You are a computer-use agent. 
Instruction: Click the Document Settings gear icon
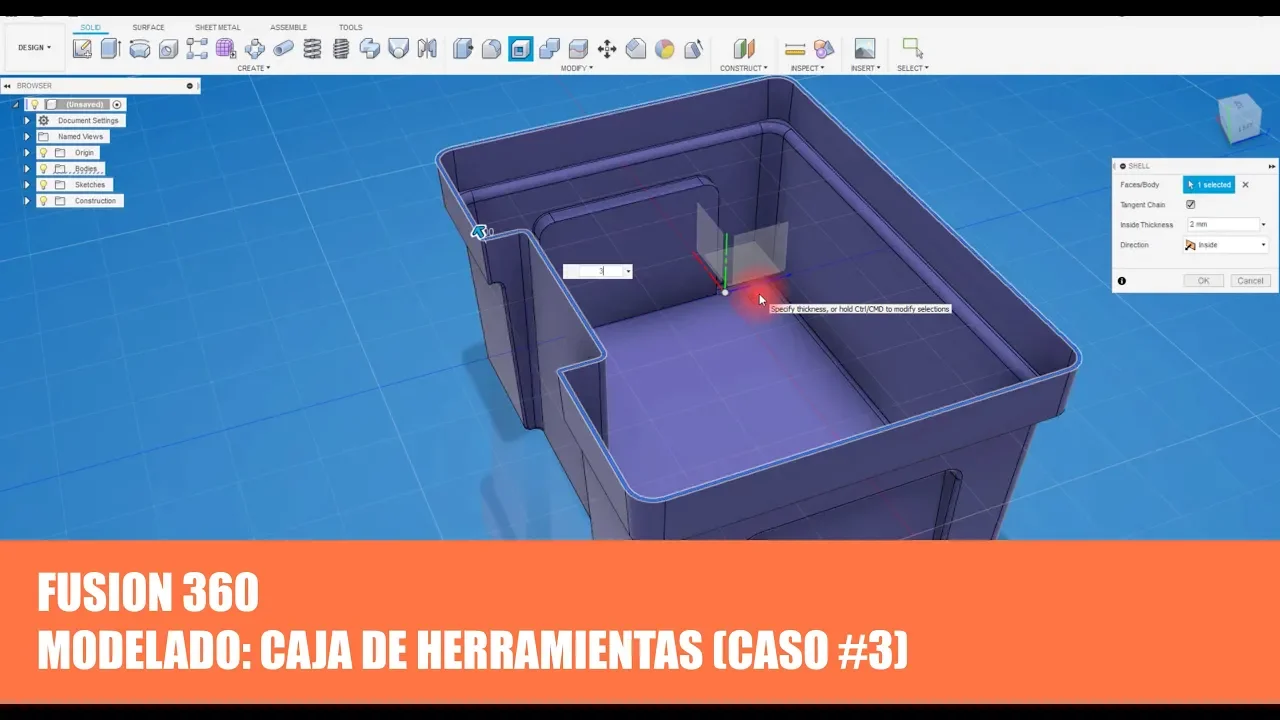[43, 120]
